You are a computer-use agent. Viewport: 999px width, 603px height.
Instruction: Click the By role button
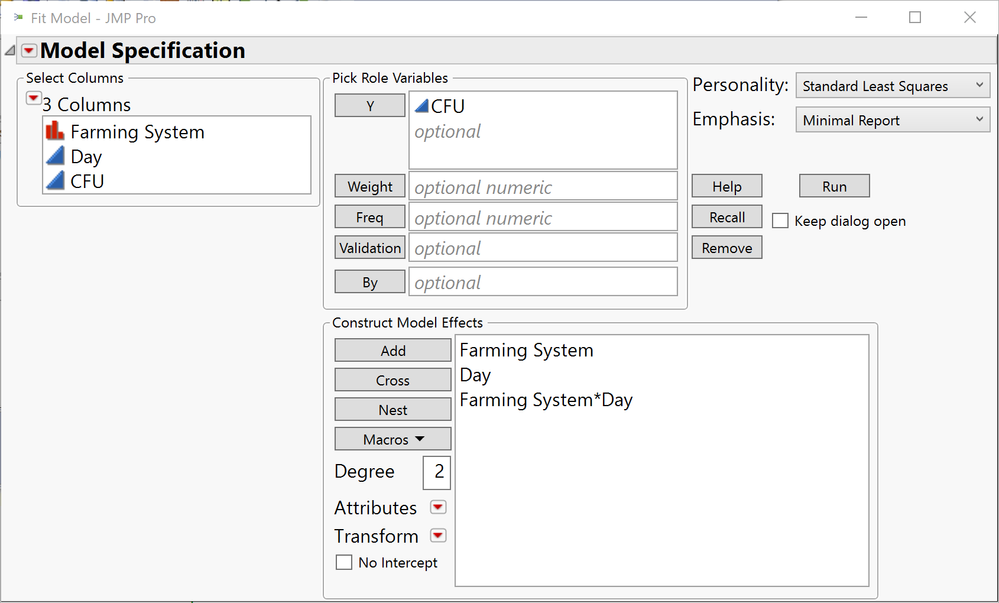tap(370, 282)
